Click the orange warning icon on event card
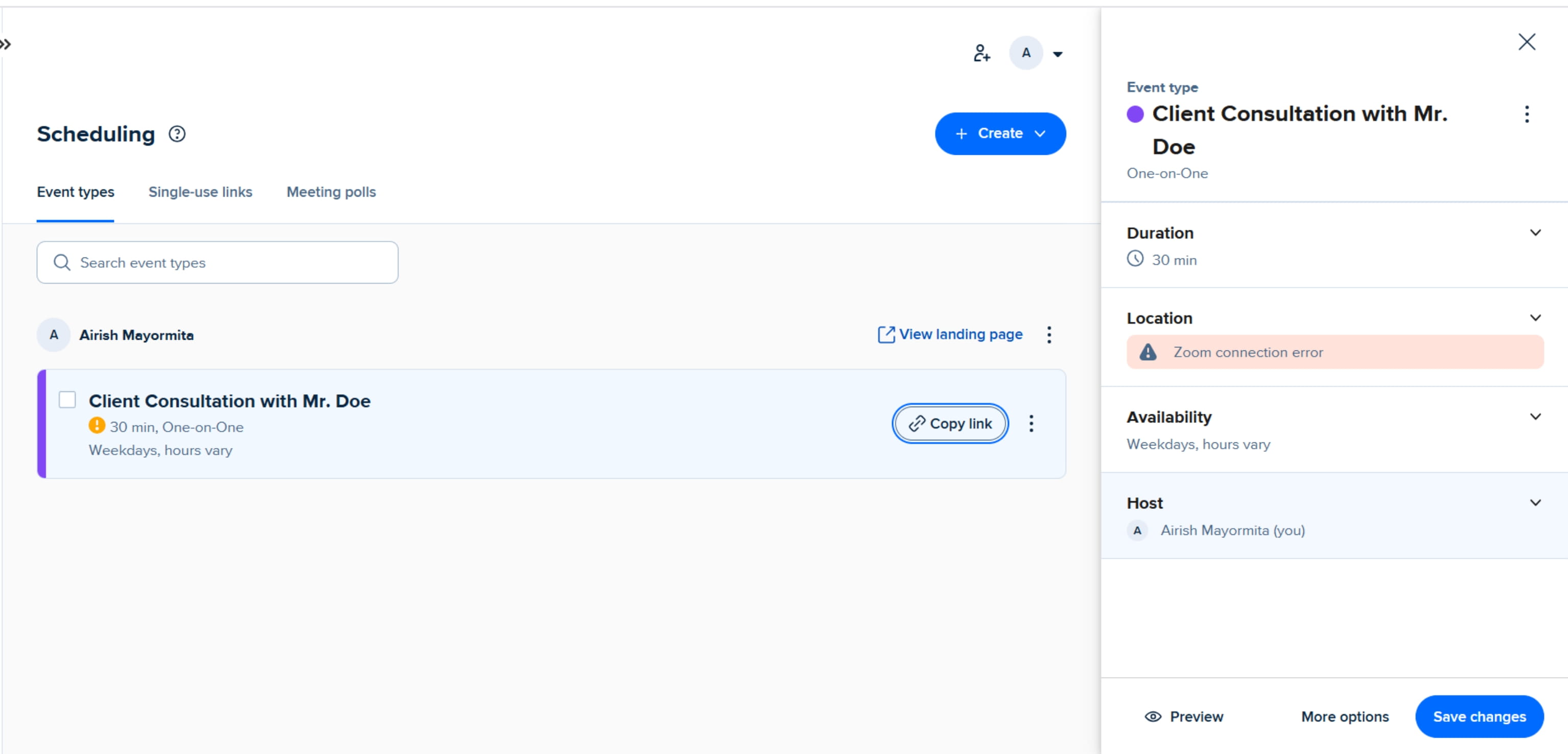 click(96, 426)
